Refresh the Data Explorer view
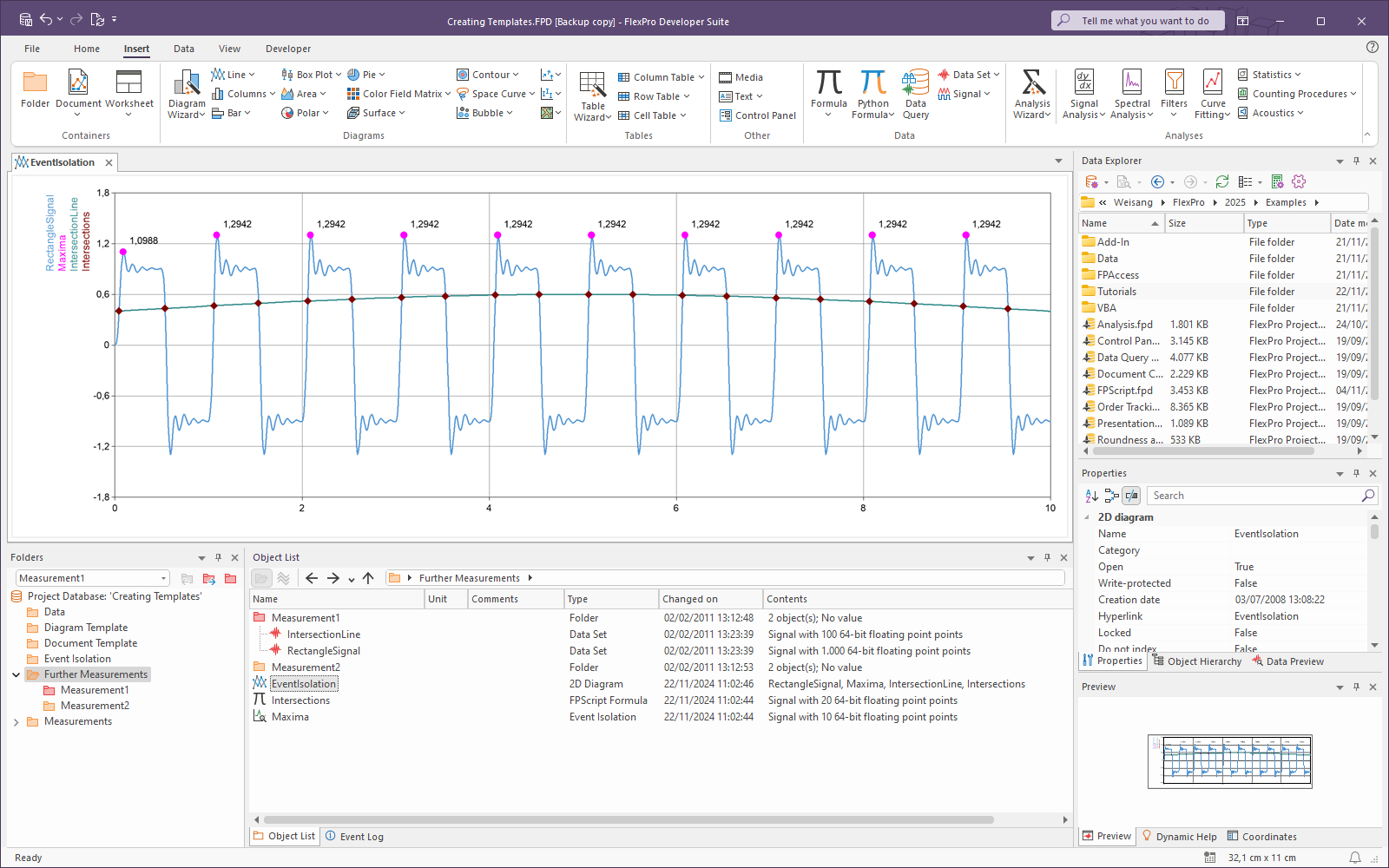Viewport: 1389px width, 868px height. [1222, 181]
